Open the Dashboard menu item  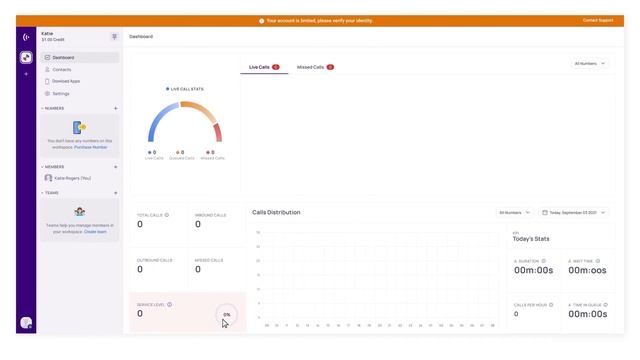80,58
